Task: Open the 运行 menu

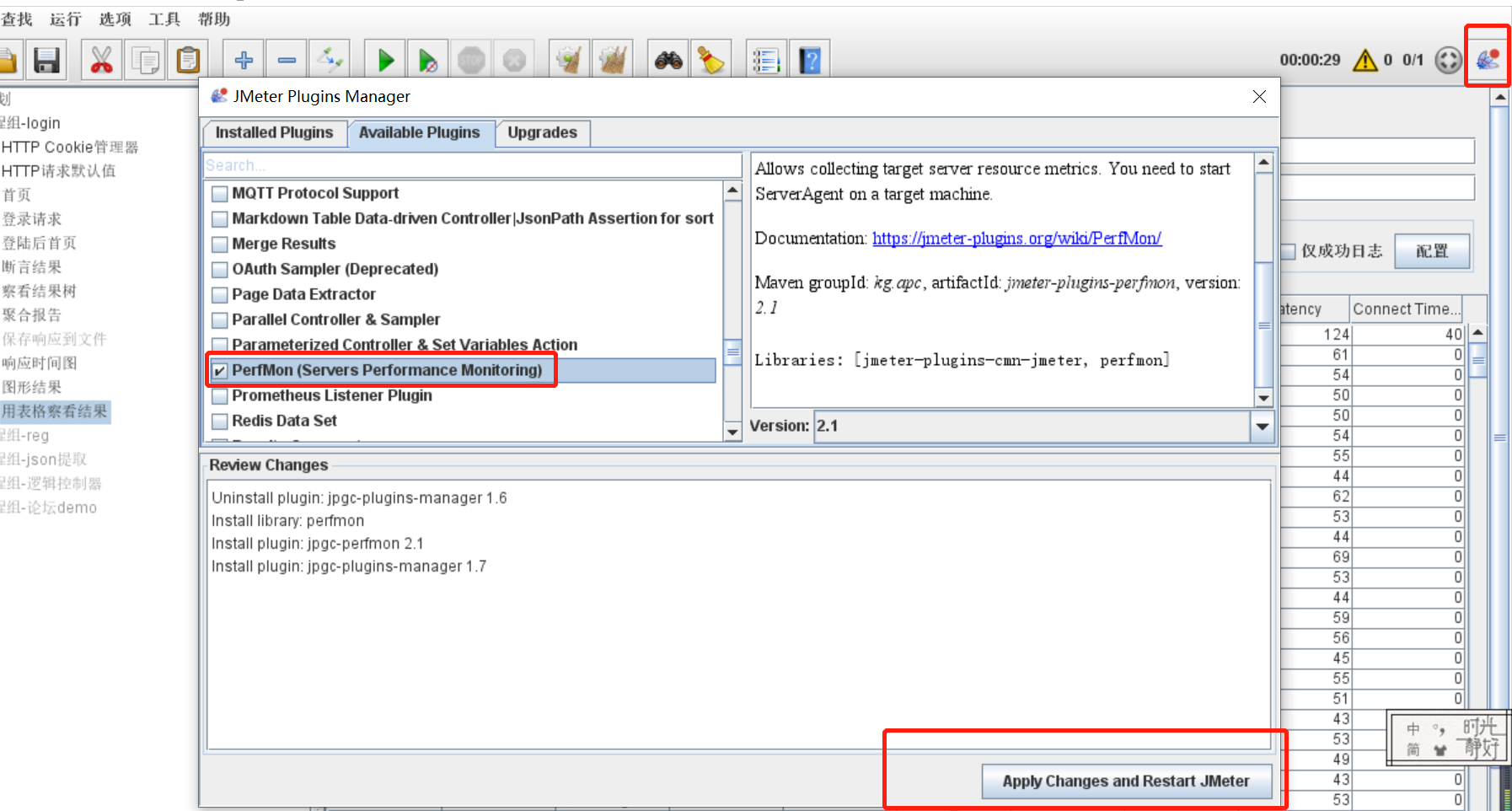Action: click(65, 19)
